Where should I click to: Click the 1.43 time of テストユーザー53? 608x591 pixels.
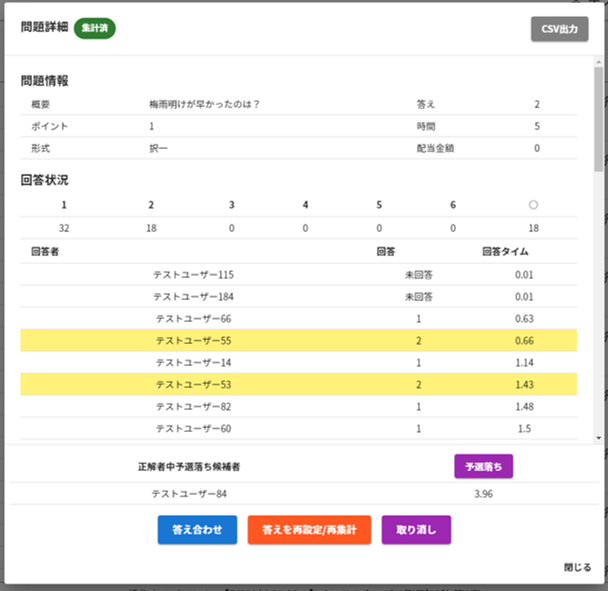click(524, 384)
